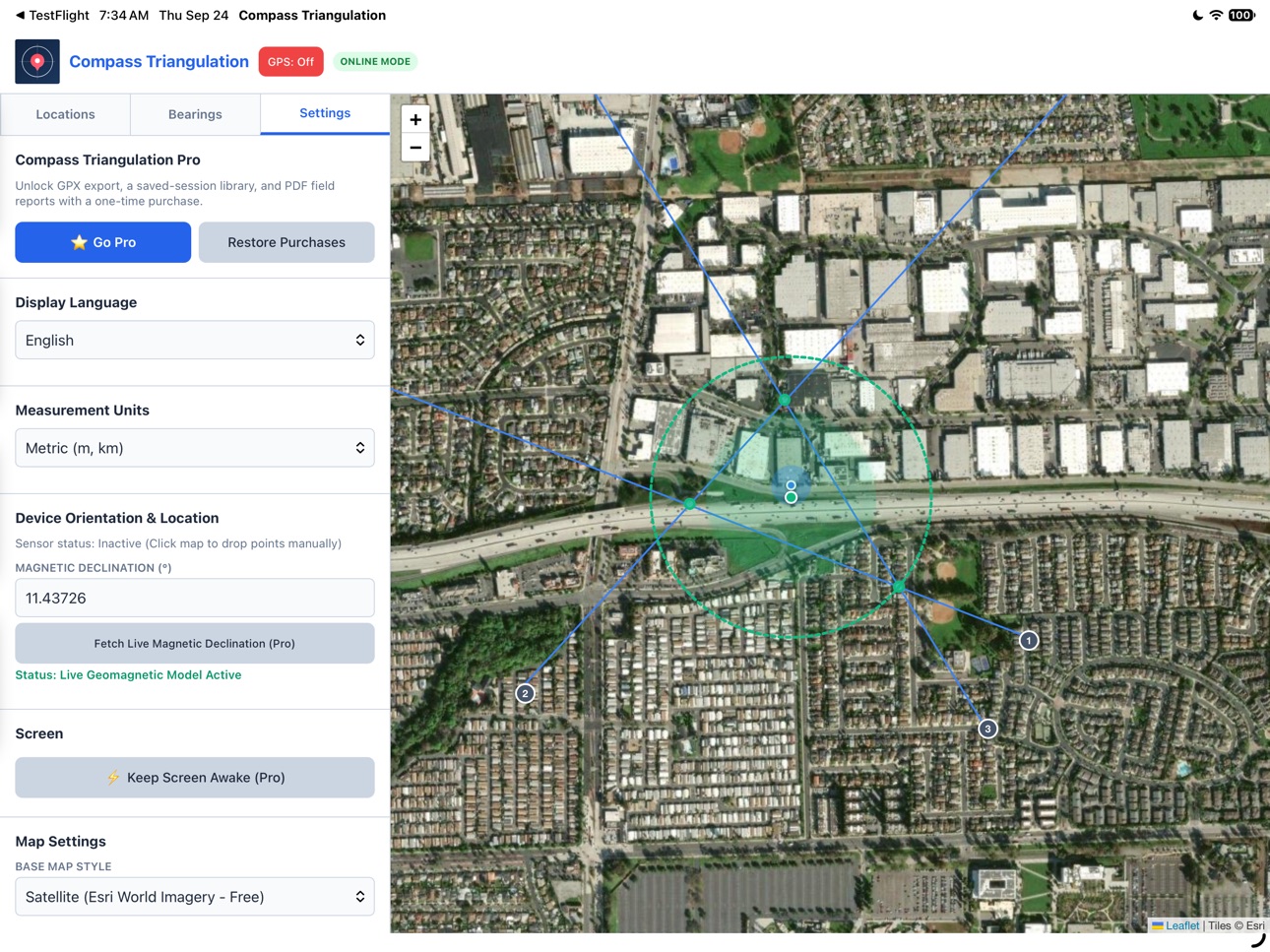Open the Display Language dropdown
This screenshot has height=952, width=1270.
pos(195,340)
